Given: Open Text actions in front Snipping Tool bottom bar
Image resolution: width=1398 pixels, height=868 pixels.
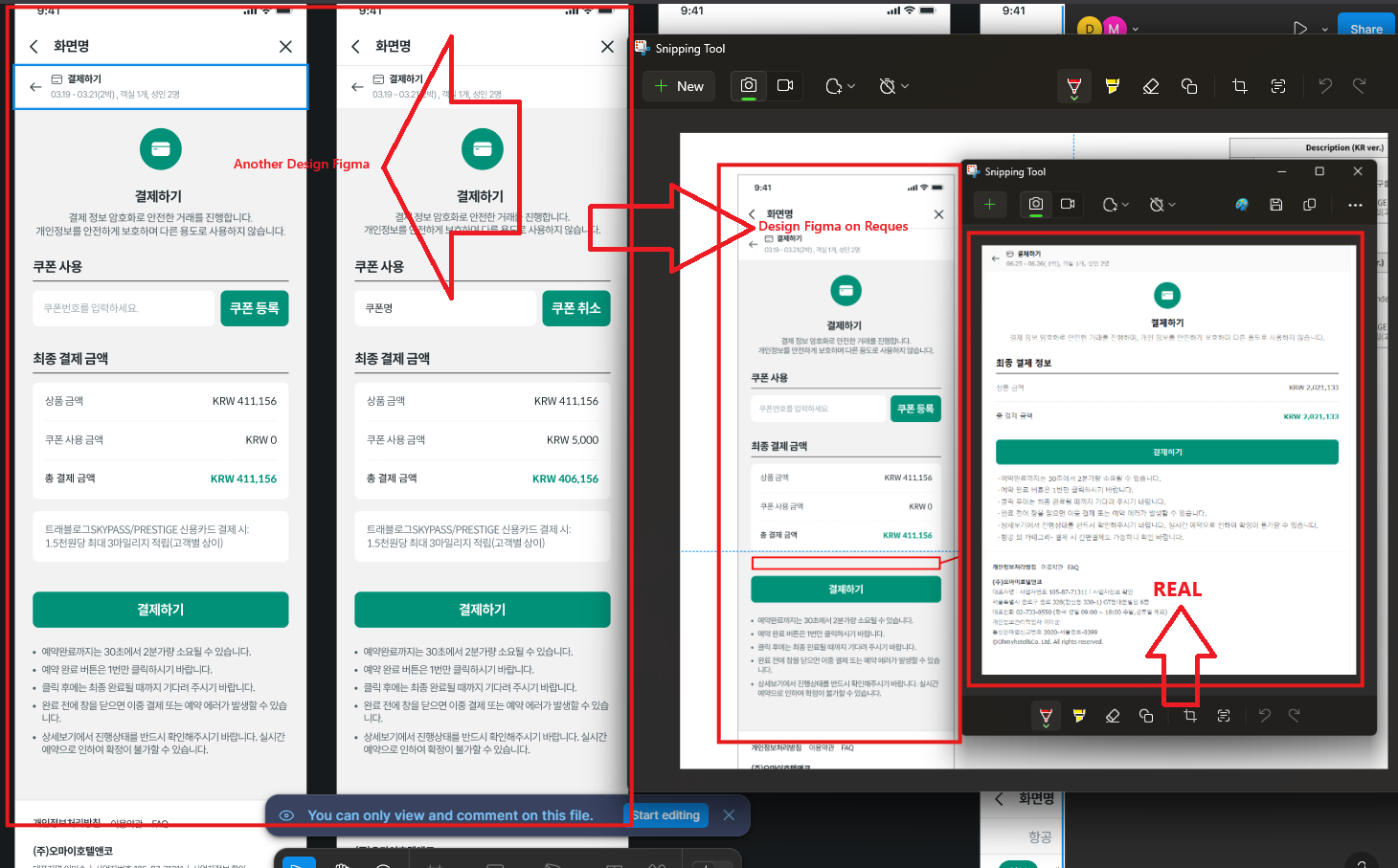Looking at the screenshot, I should click(x=1224, y=716).
